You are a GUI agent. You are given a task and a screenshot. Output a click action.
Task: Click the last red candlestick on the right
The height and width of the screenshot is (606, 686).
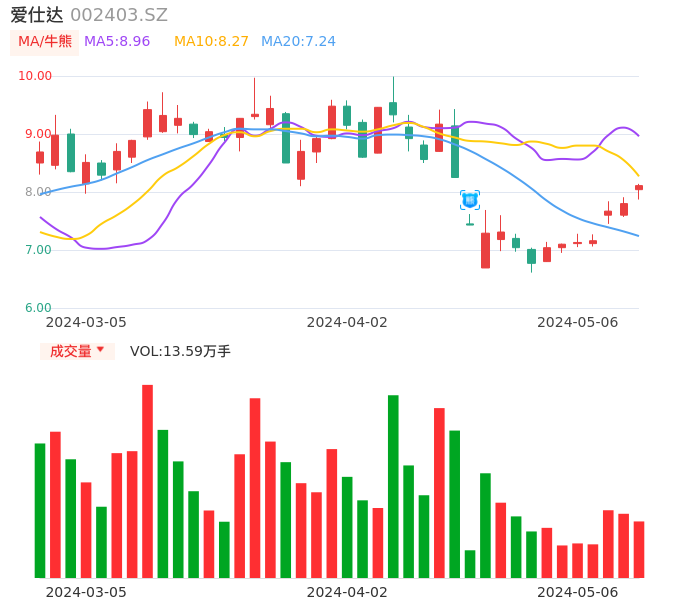[x=639, y=187]
